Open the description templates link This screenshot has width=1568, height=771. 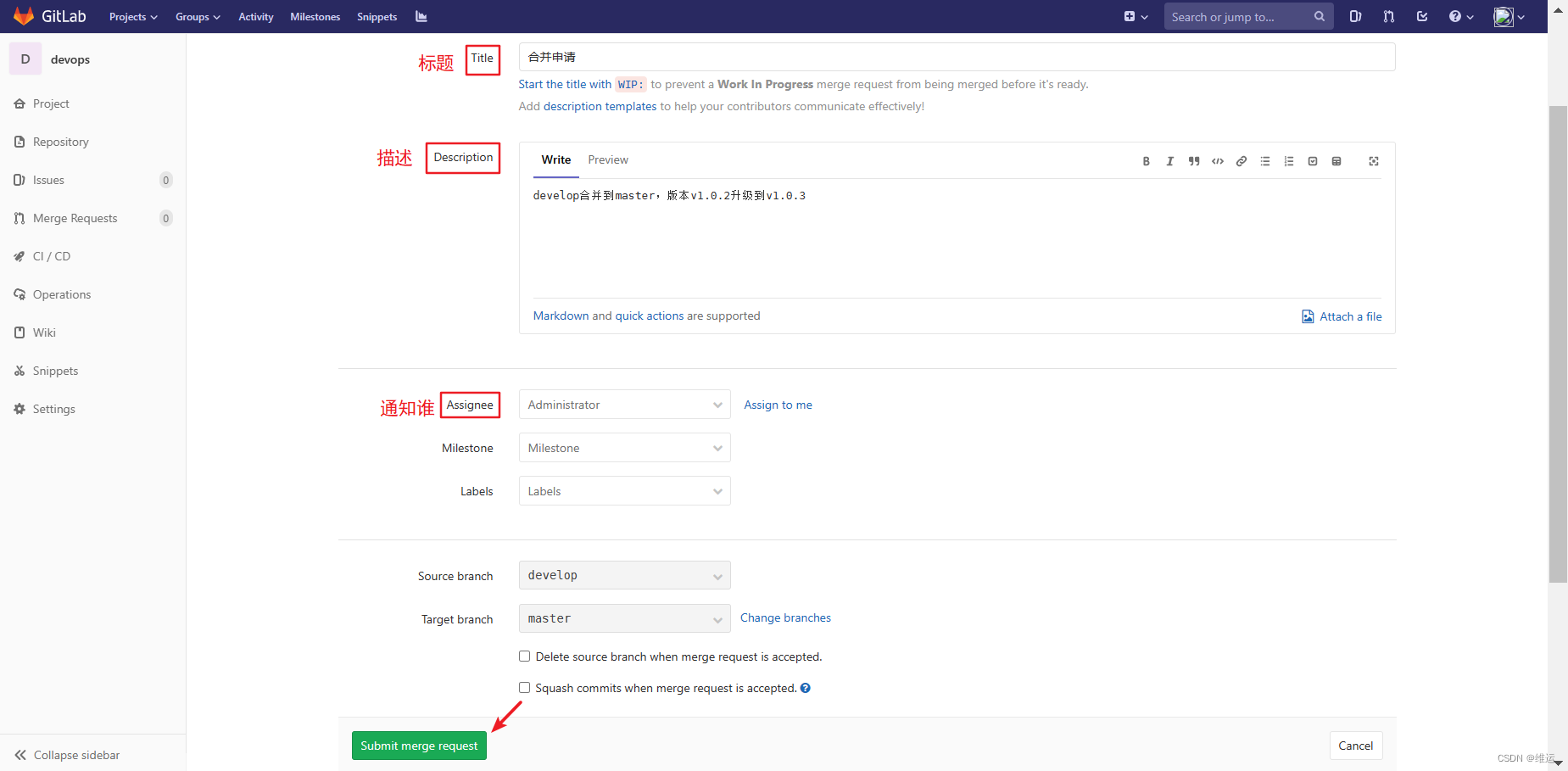coord(600,106)
